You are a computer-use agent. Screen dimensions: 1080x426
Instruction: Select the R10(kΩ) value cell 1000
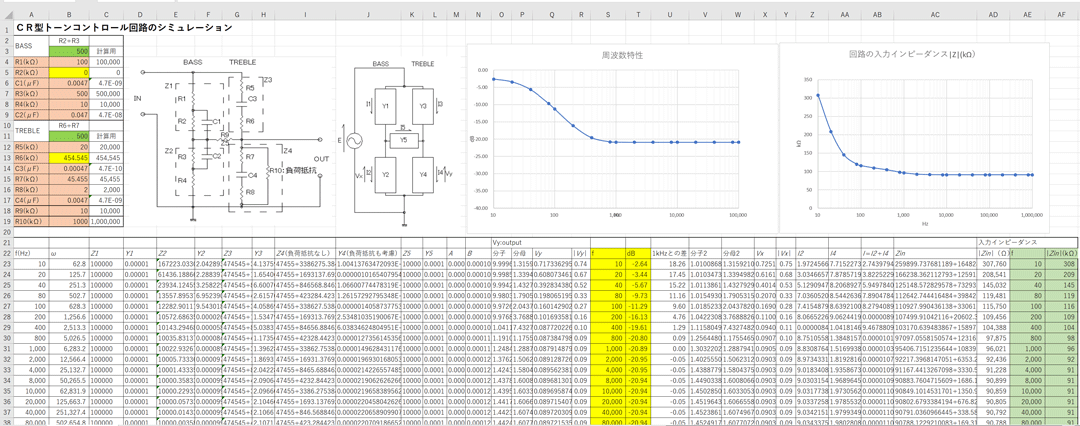[70, 221]
